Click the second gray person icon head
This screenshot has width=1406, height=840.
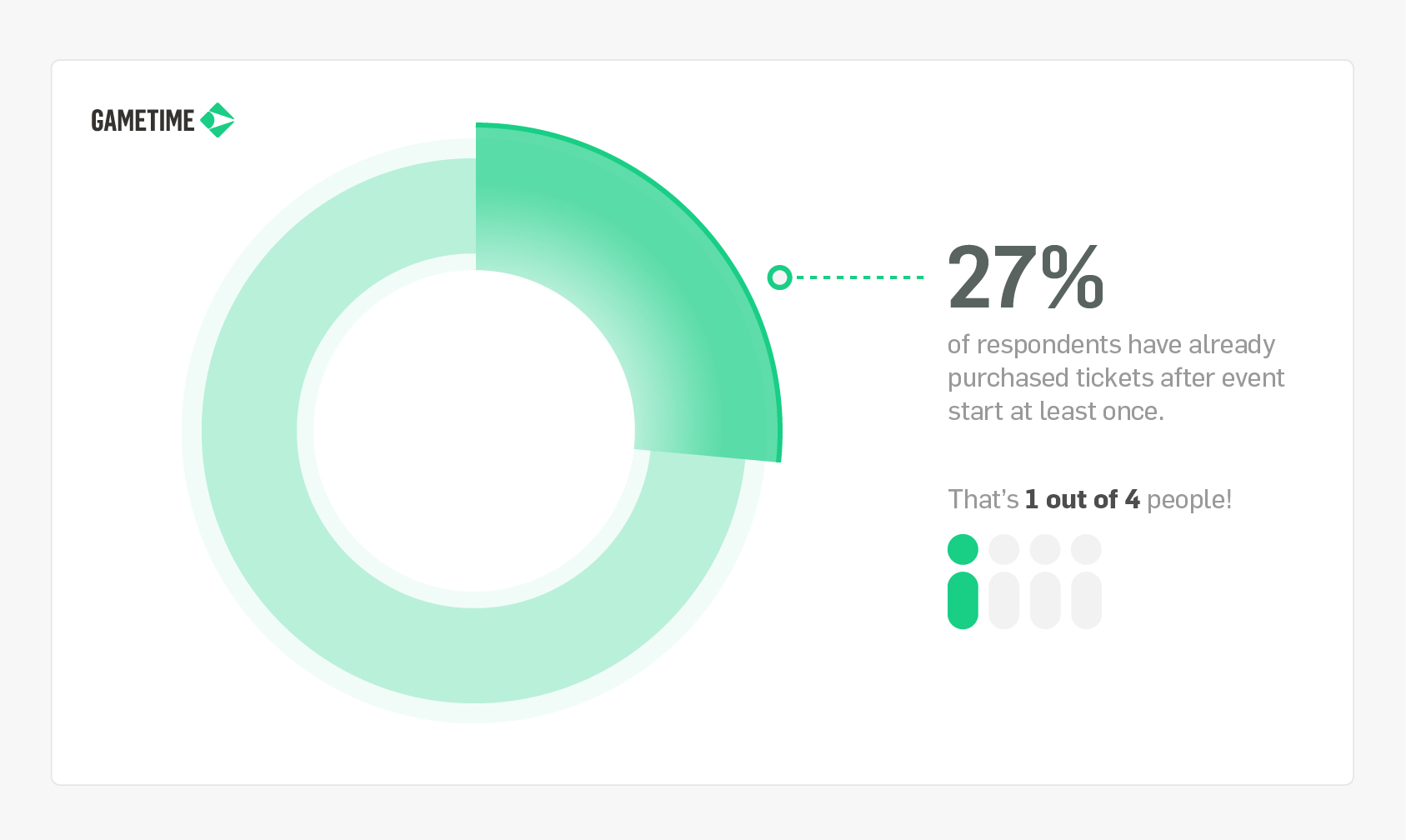(x=1004, y=550)
